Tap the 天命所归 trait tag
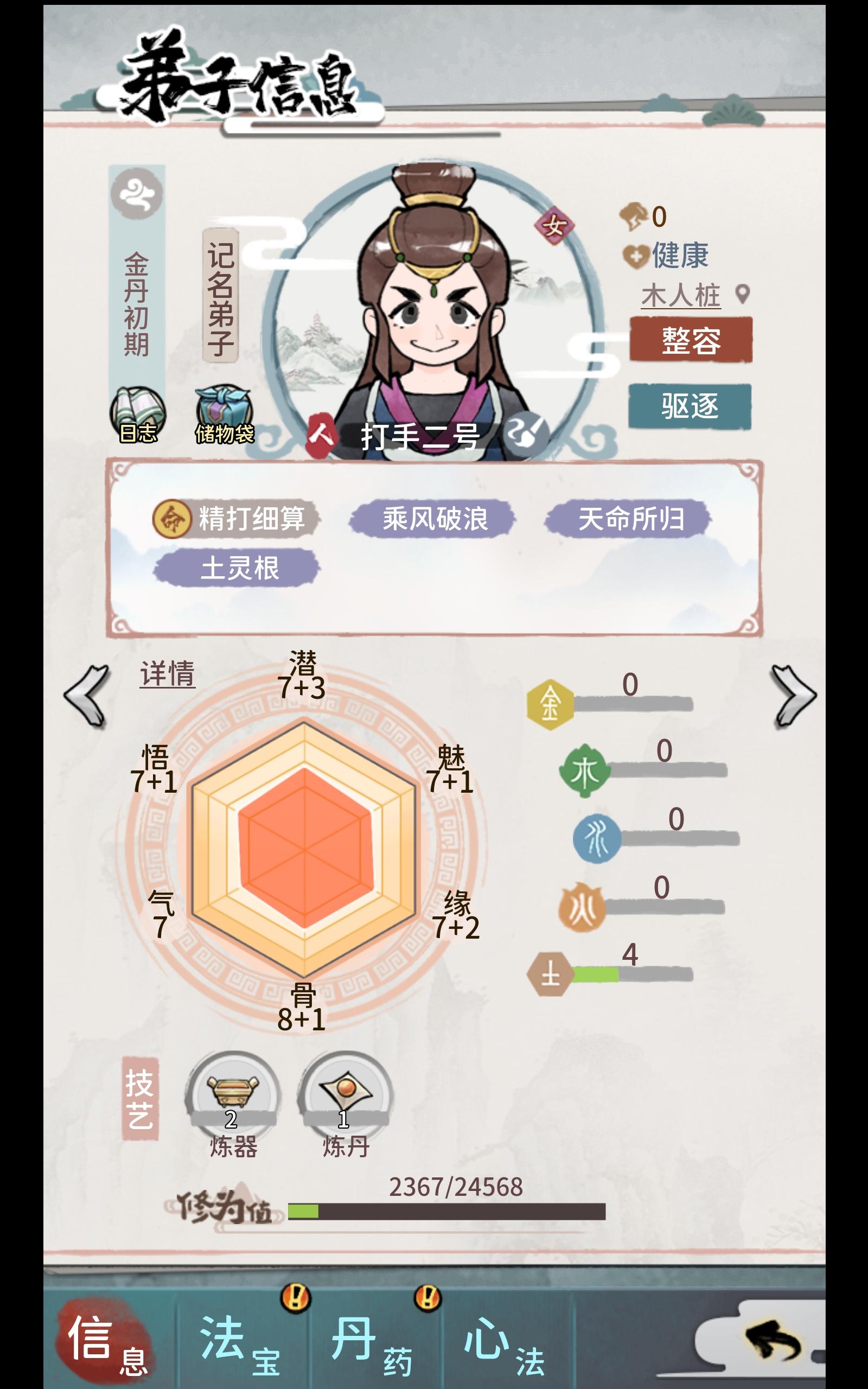Screen dimensions: 868x1389 click(x=629, y=518)
